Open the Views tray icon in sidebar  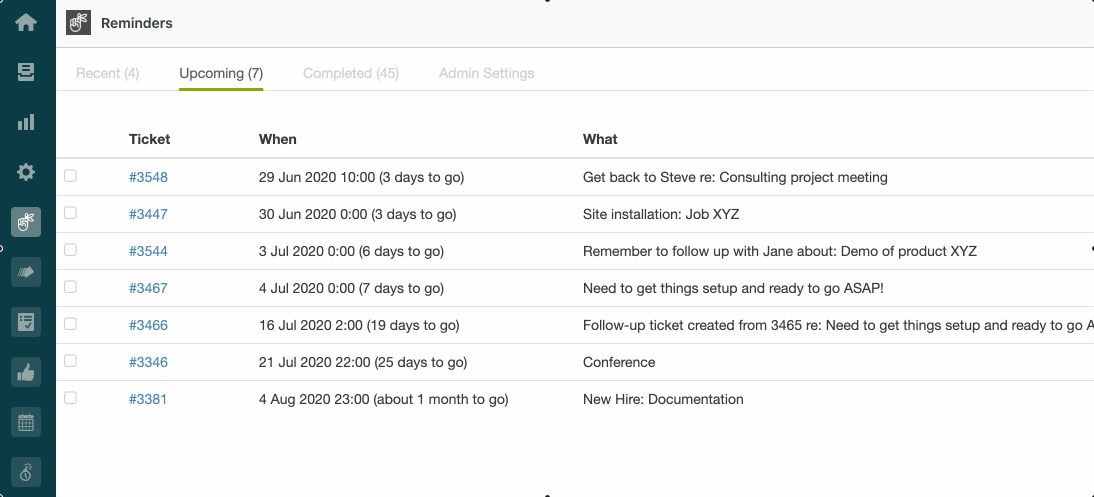point(26,72)
